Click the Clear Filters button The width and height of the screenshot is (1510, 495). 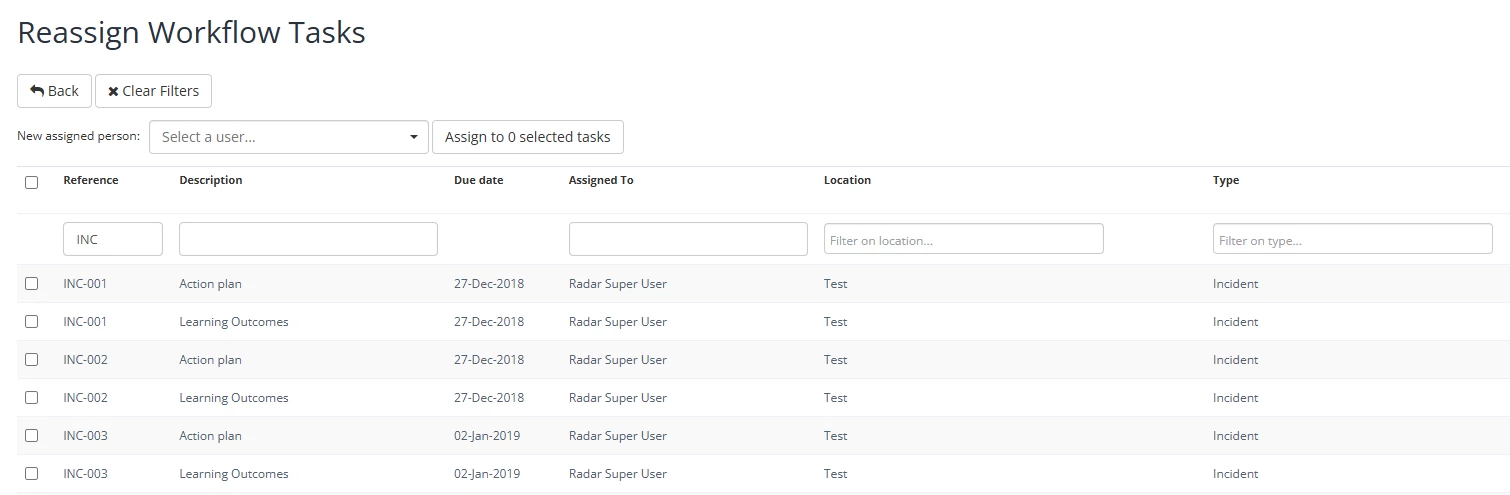click(x=153, y=91)
